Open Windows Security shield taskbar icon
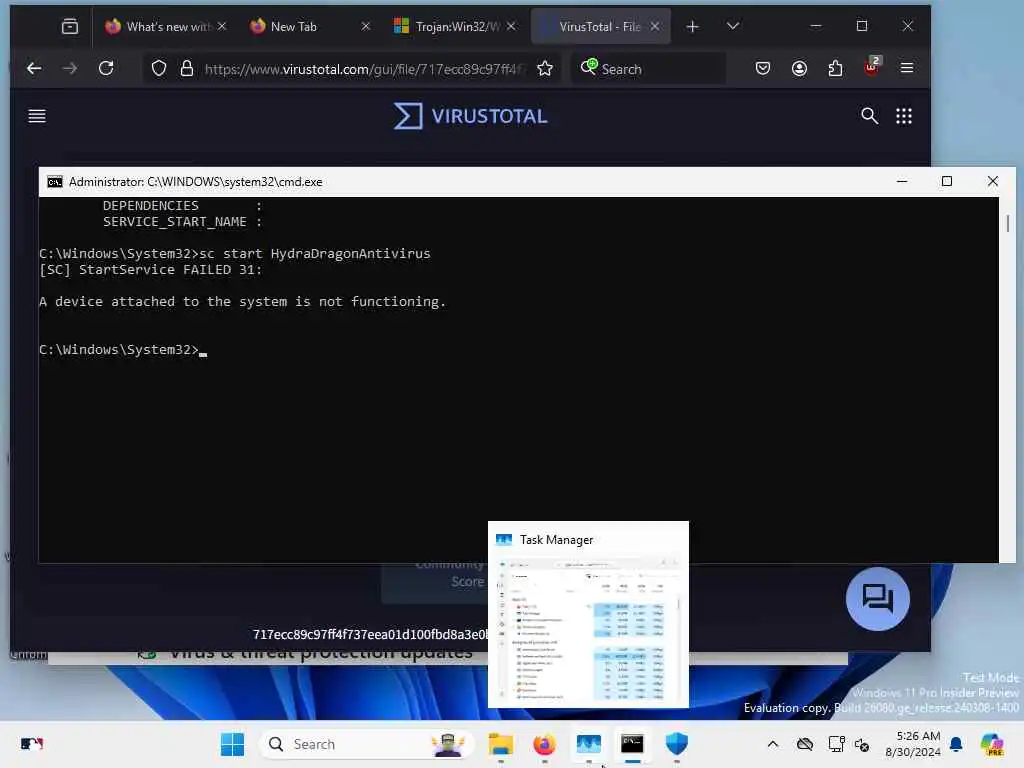This screenshot has height=768, width=1024. pyautogui.click(x=677, y=744)
